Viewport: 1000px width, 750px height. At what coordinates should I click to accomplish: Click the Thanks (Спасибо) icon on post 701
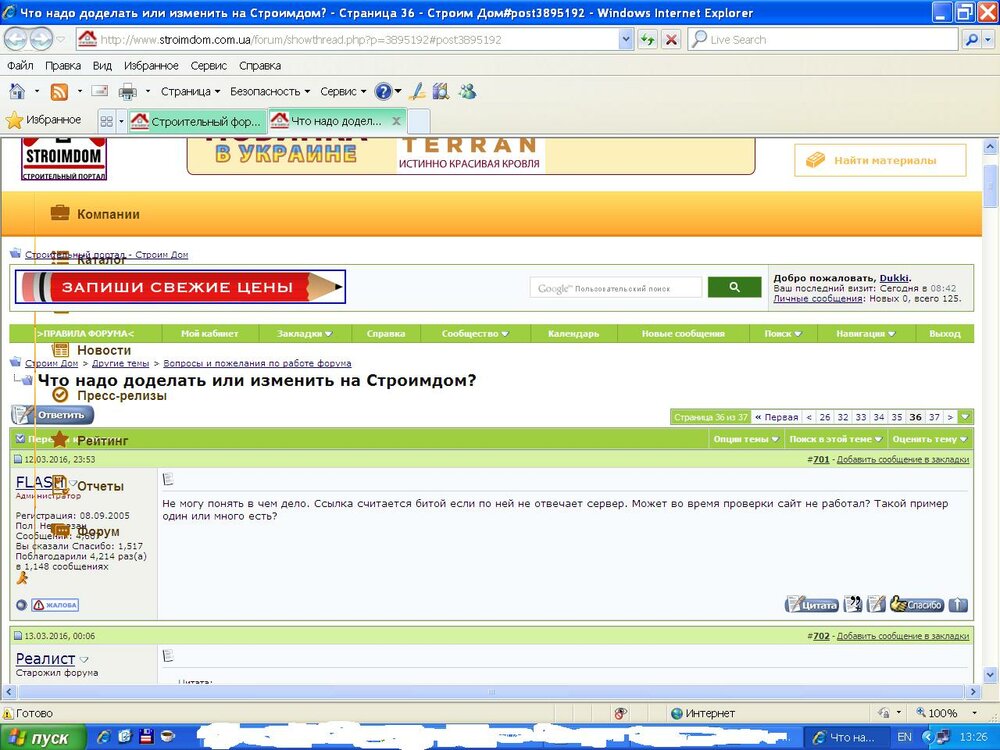point(916,605)
